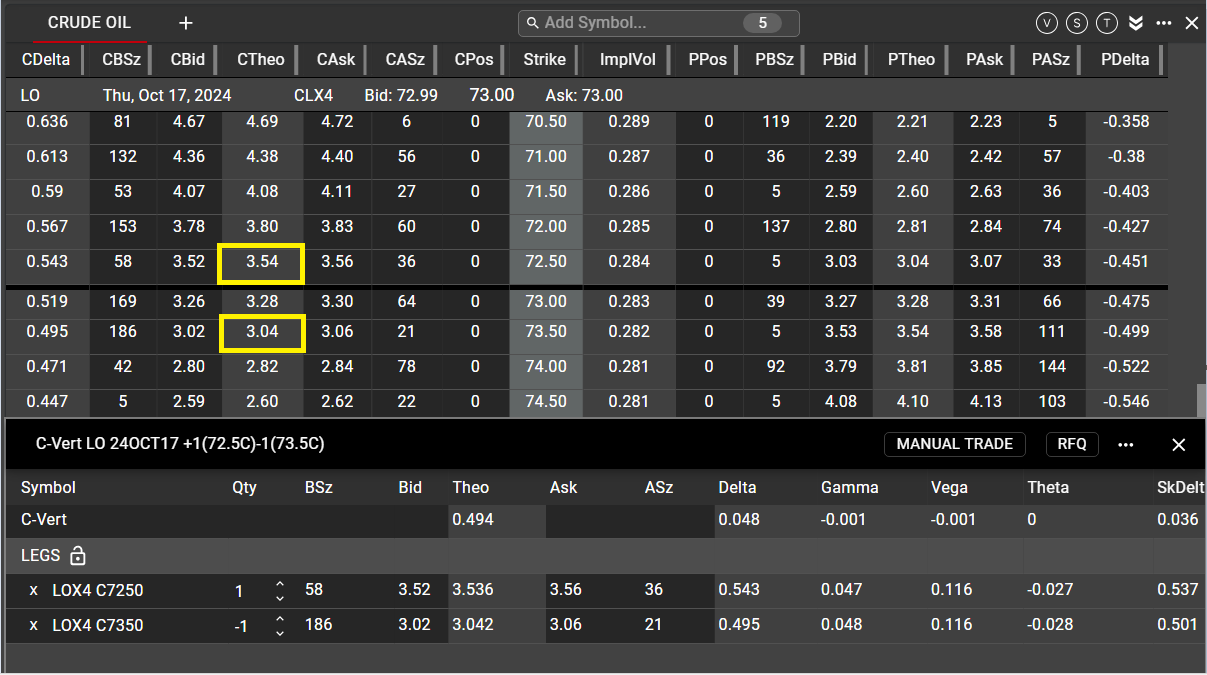Click leg ask 3.06 for LOX4 C7350
The height and width of the screenshot is (675, 1207).
pyautogui.click(x=565, y=625)
